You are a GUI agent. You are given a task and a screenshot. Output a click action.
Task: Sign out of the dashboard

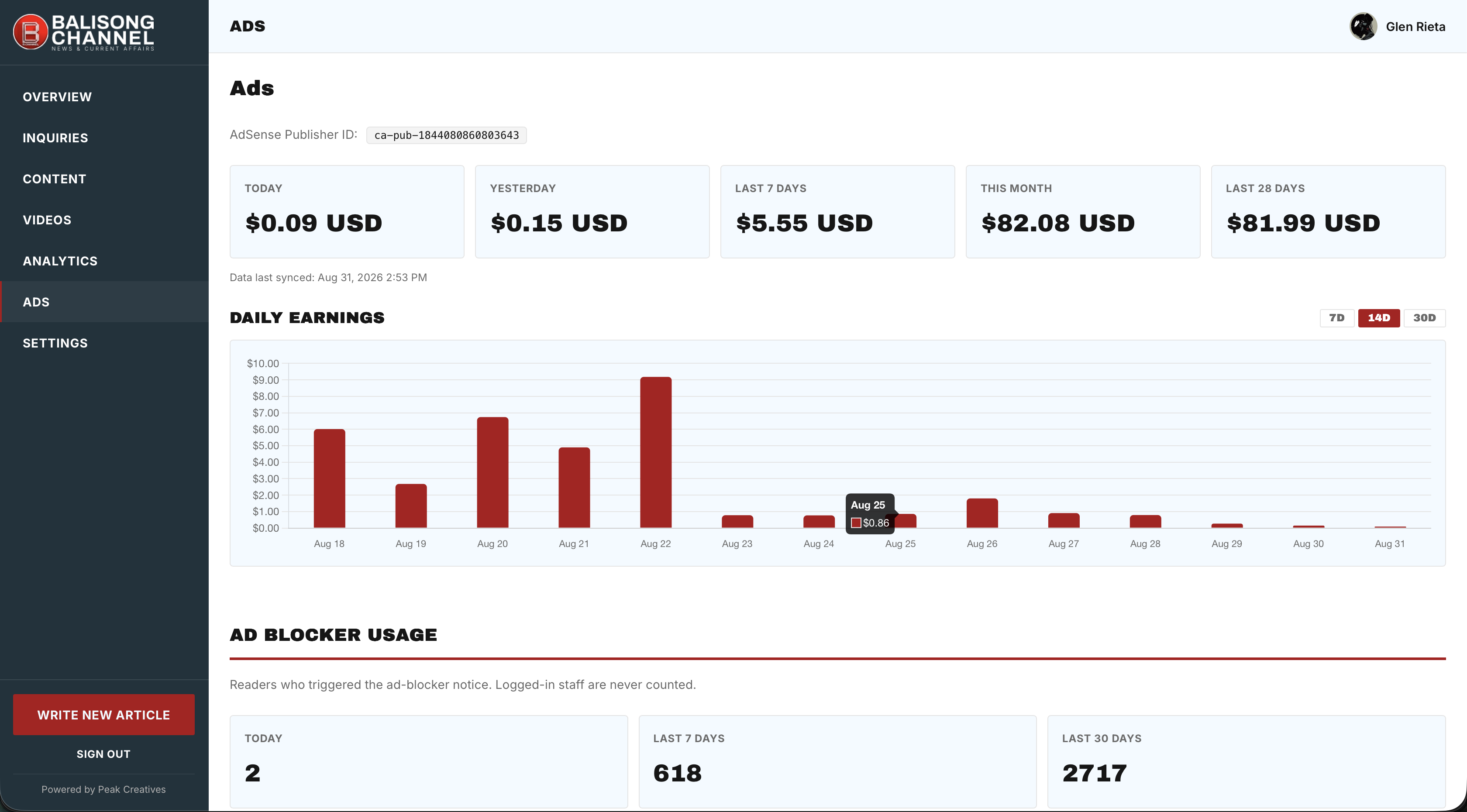click(x=103, y=754)
